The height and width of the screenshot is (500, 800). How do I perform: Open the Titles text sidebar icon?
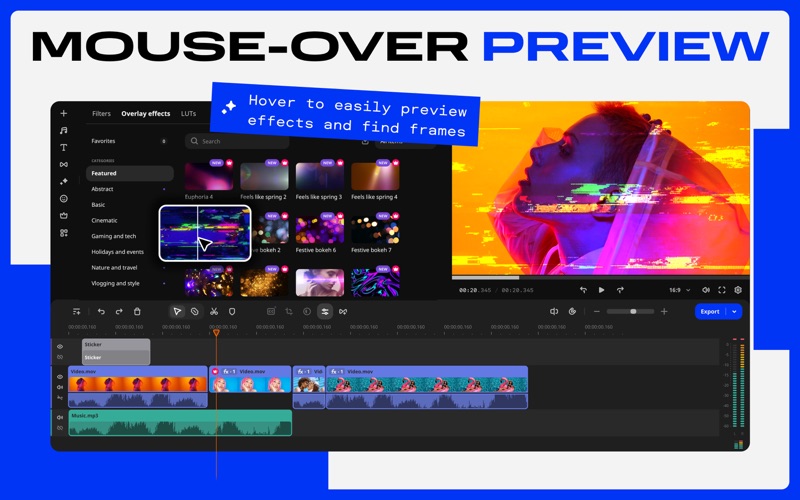click(x=63, y=147)
